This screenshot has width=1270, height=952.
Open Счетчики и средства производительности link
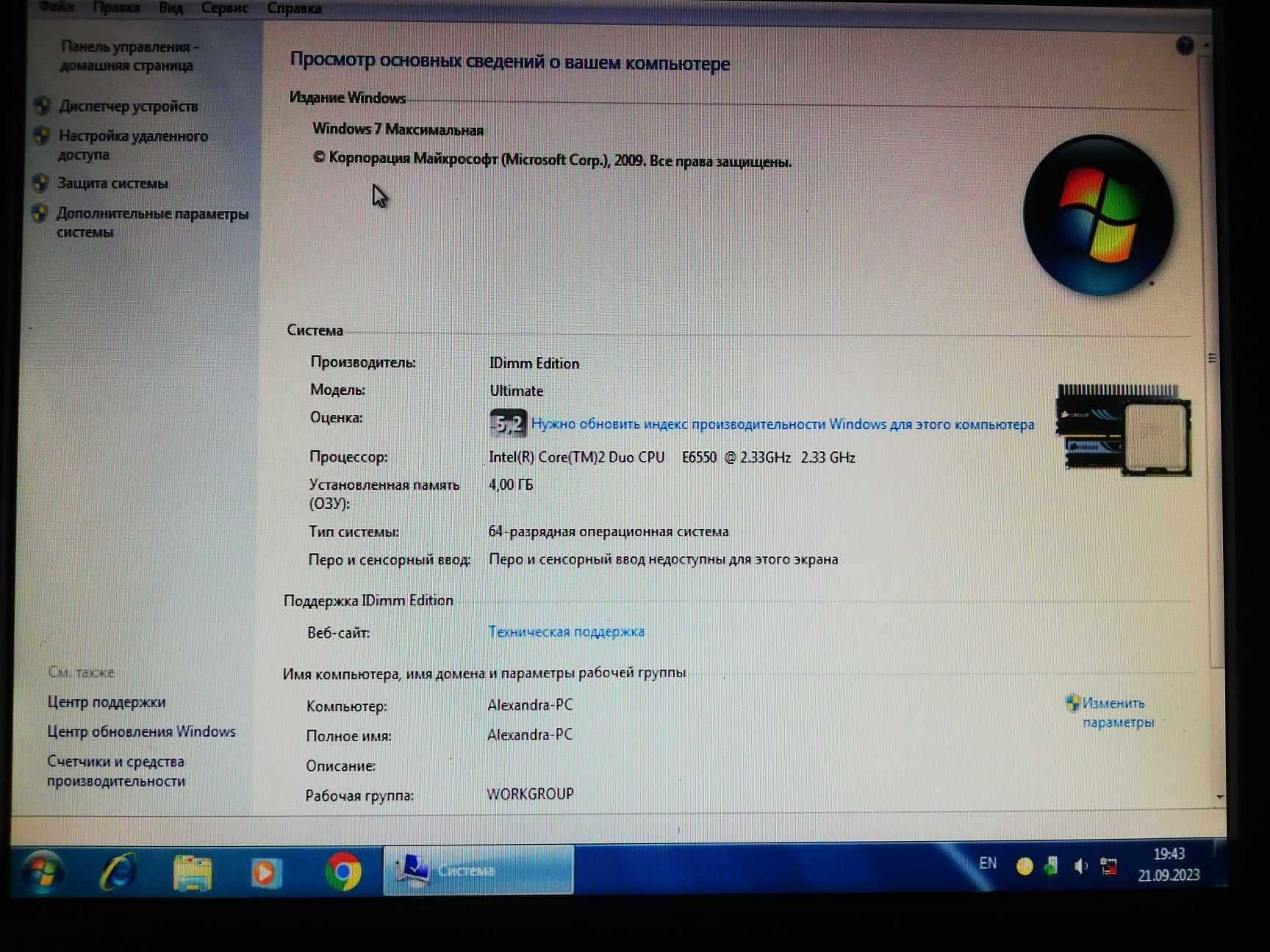pyautogui.click(x=116, y=771)
